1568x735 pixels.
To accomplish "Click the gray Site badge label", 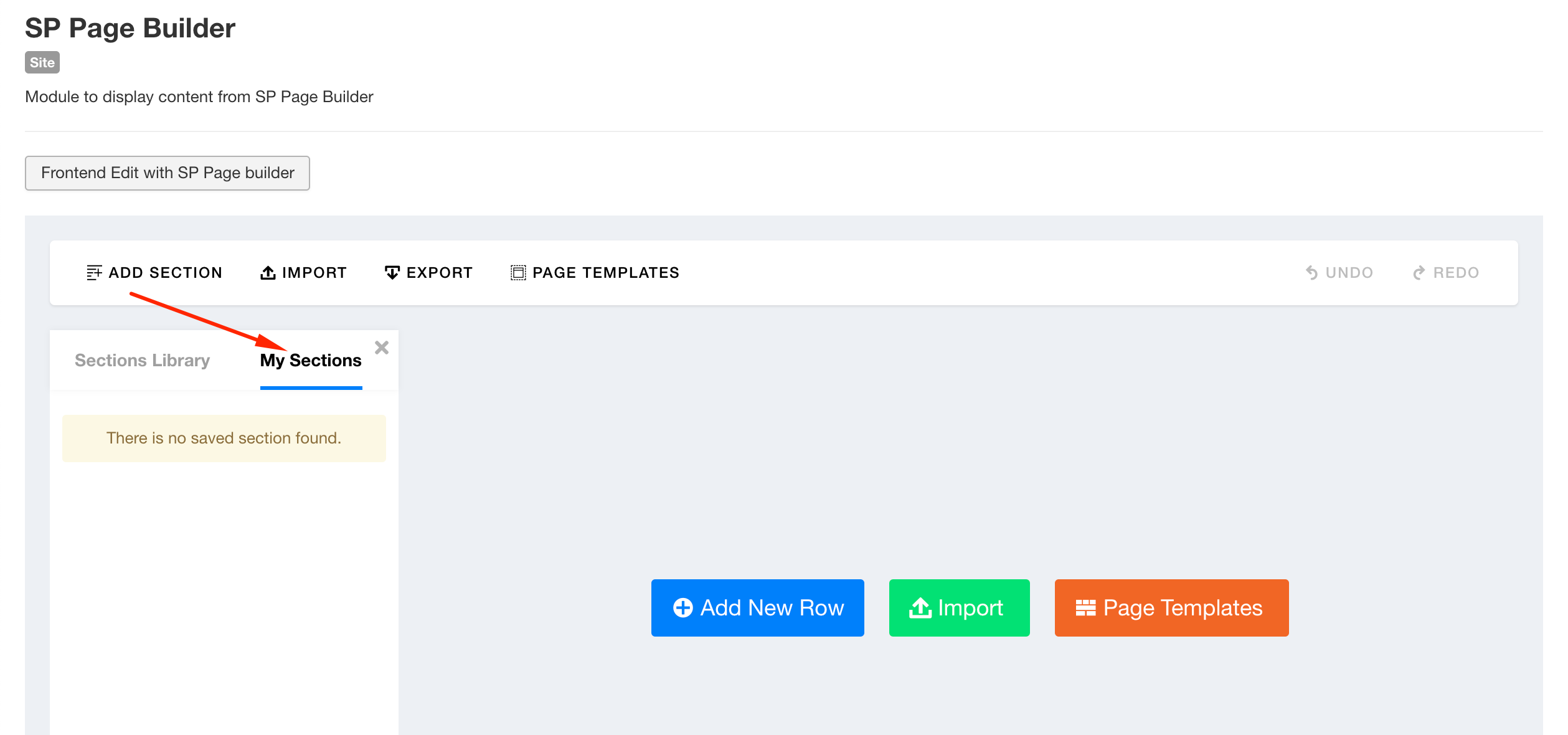I will click(x=42, y=62).
